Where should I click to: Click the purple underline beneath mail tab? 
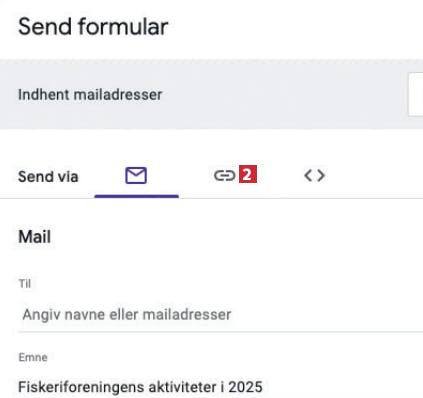(137, 196)
